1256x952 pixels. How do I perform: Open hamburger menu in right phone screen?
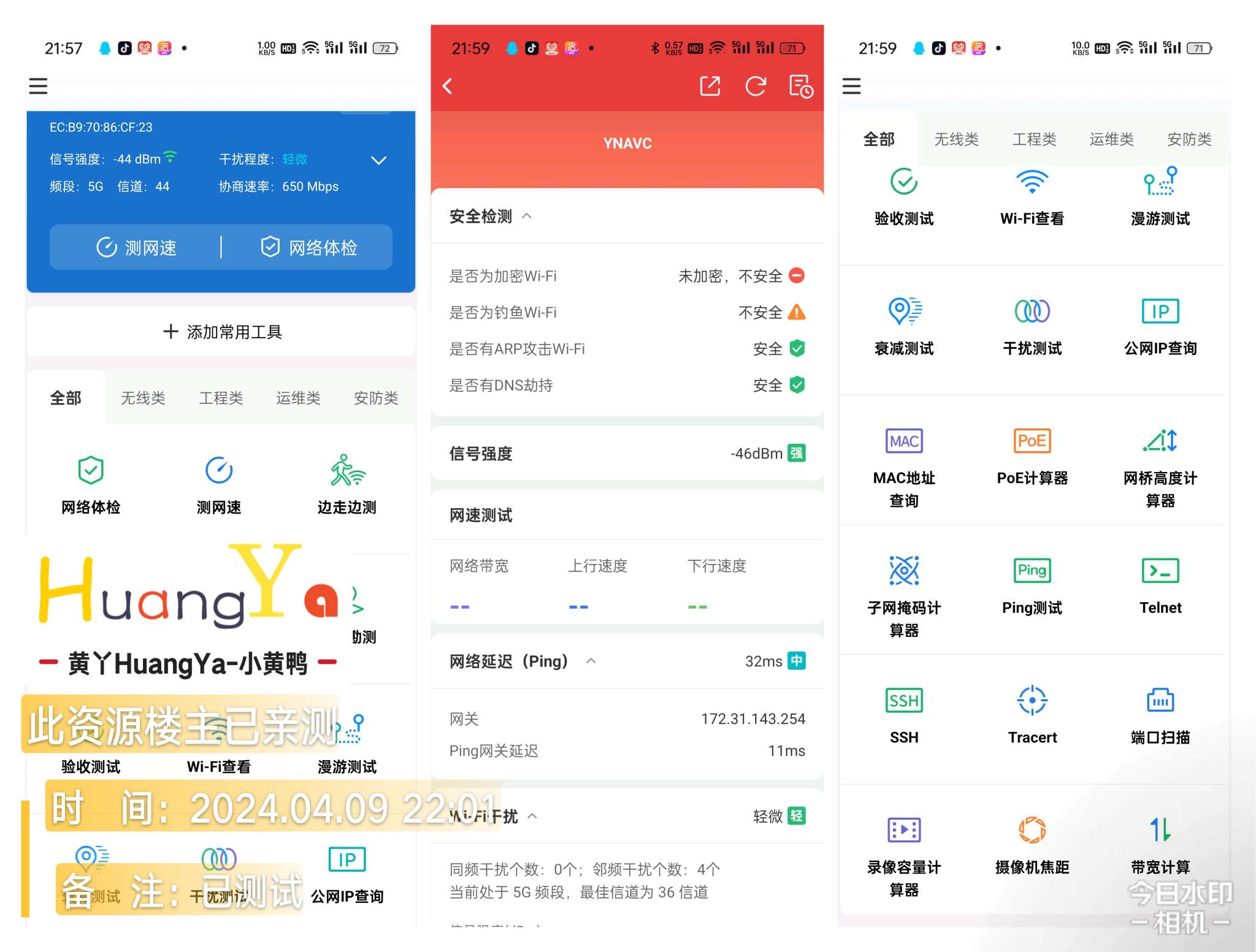tap(851, 86)
